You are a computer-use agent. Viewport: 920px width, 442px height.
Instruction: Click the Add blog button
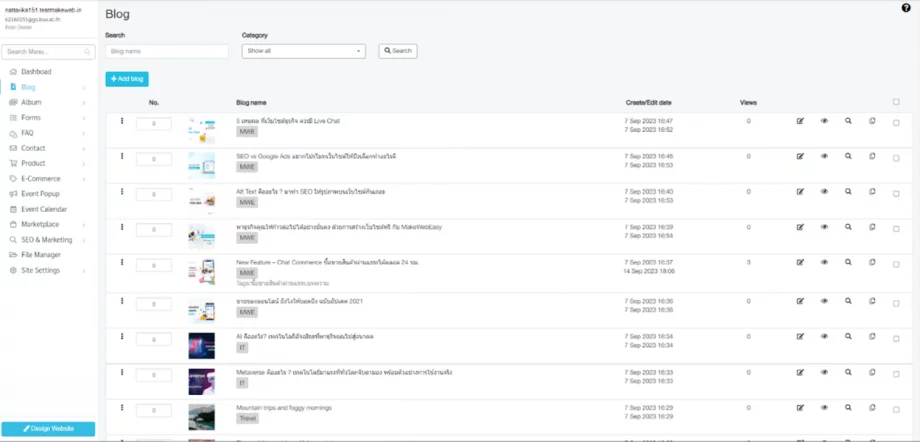pyautogui.click(x=127, y=79)
